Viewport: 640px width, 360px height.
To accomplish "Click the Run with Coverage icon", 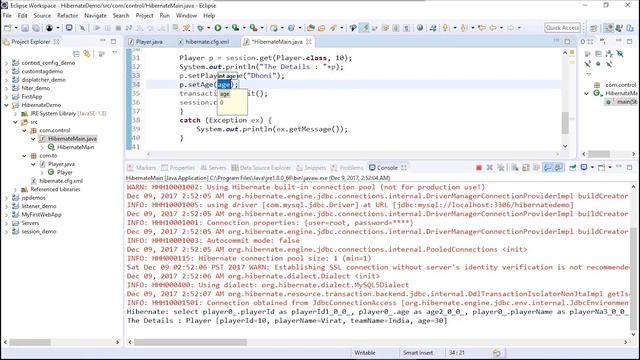I will tap(236, 28).
